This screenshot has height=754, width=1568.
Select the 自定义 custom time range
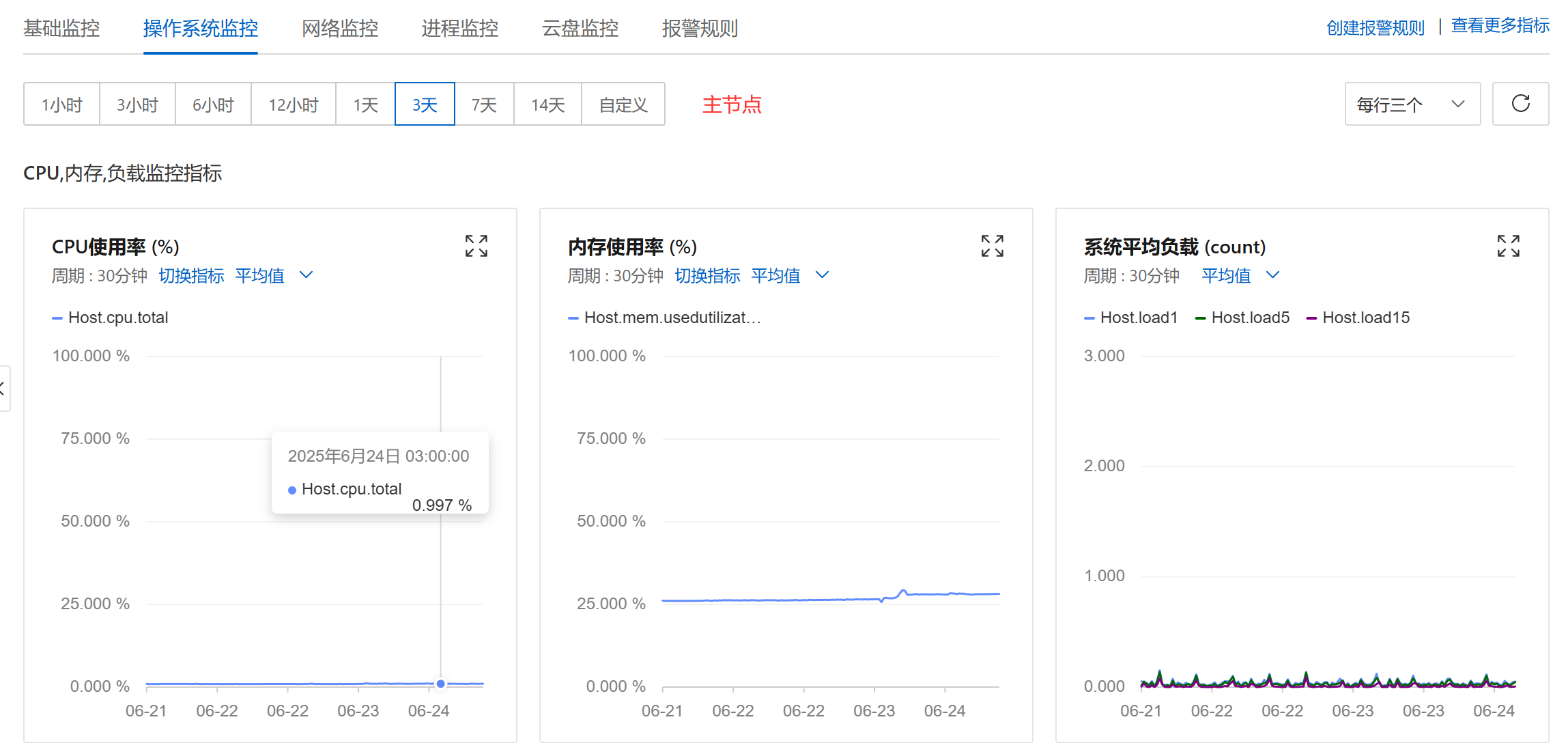pos(623,104)
